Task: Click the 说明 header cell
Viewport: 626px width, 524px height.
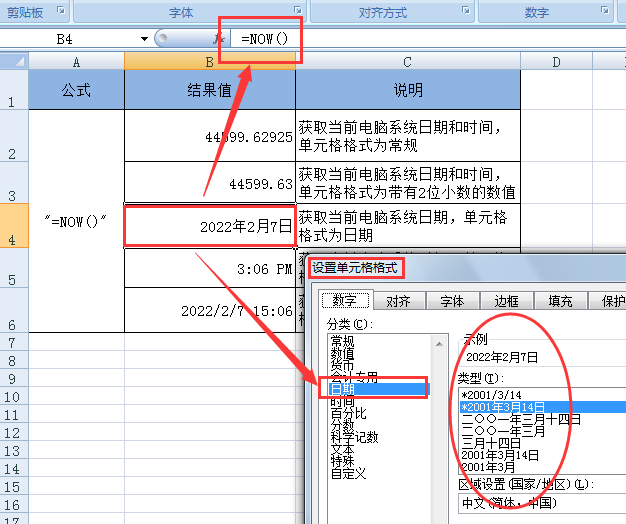Action: (408, 90)
